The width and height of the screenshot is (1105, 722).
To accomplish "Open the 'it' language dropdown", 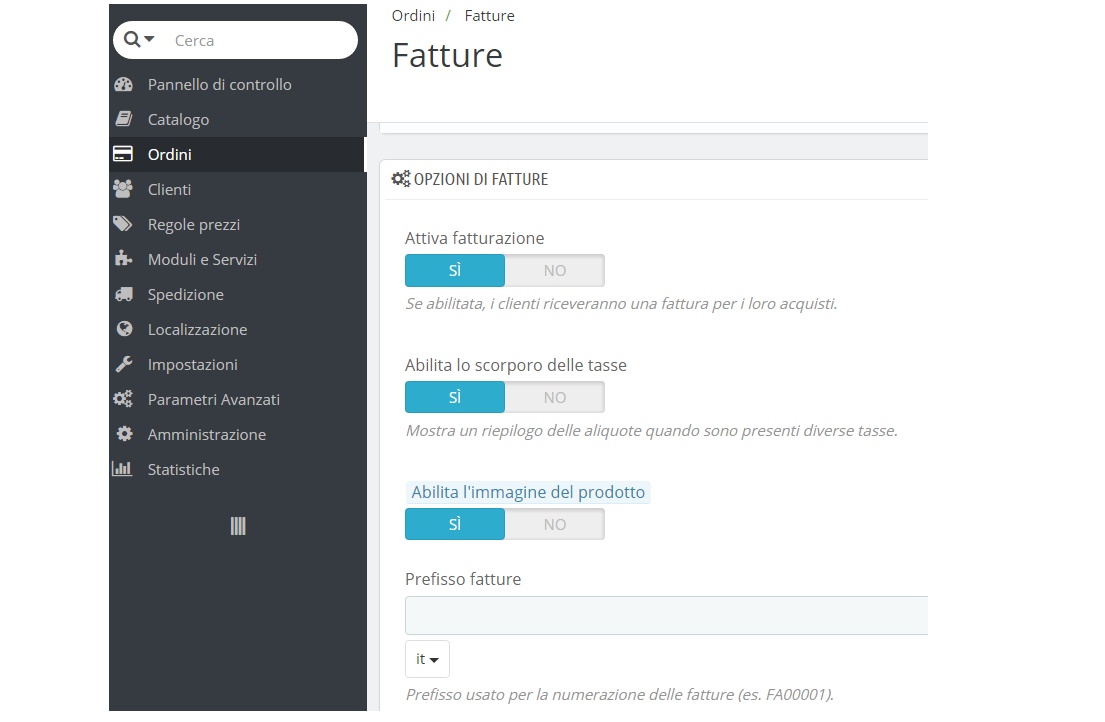I will (x=427, y=660).
